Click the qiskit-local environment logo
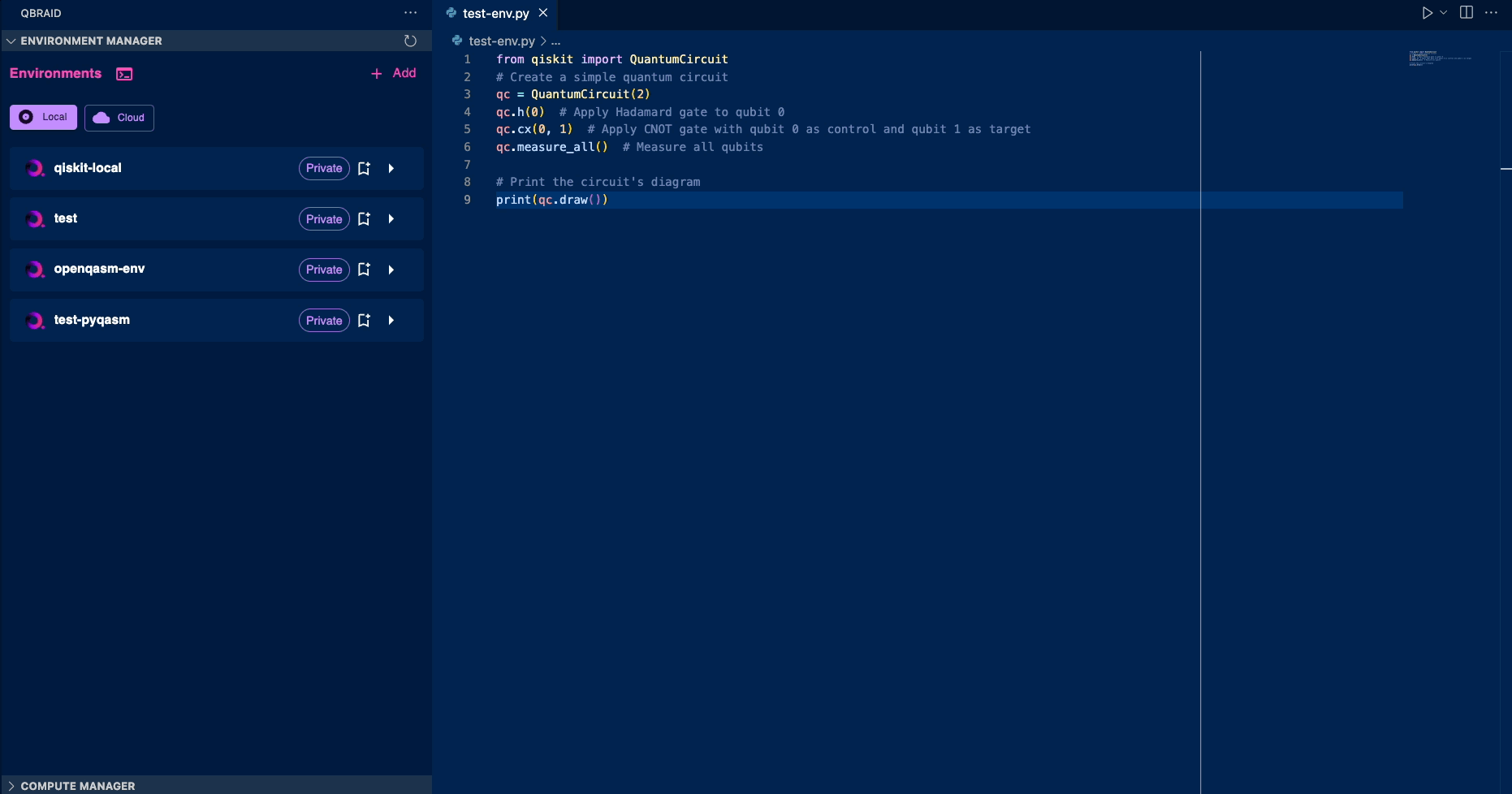The width and height of the screenshot is (1512, 794). point(35,168)
